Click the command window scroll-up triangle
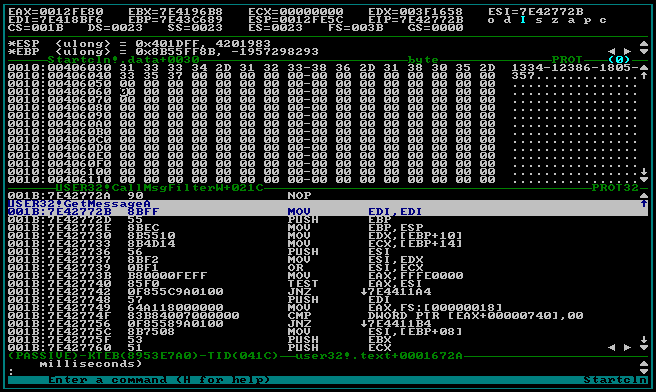The image size is (656, 392). tap(644, 364)
